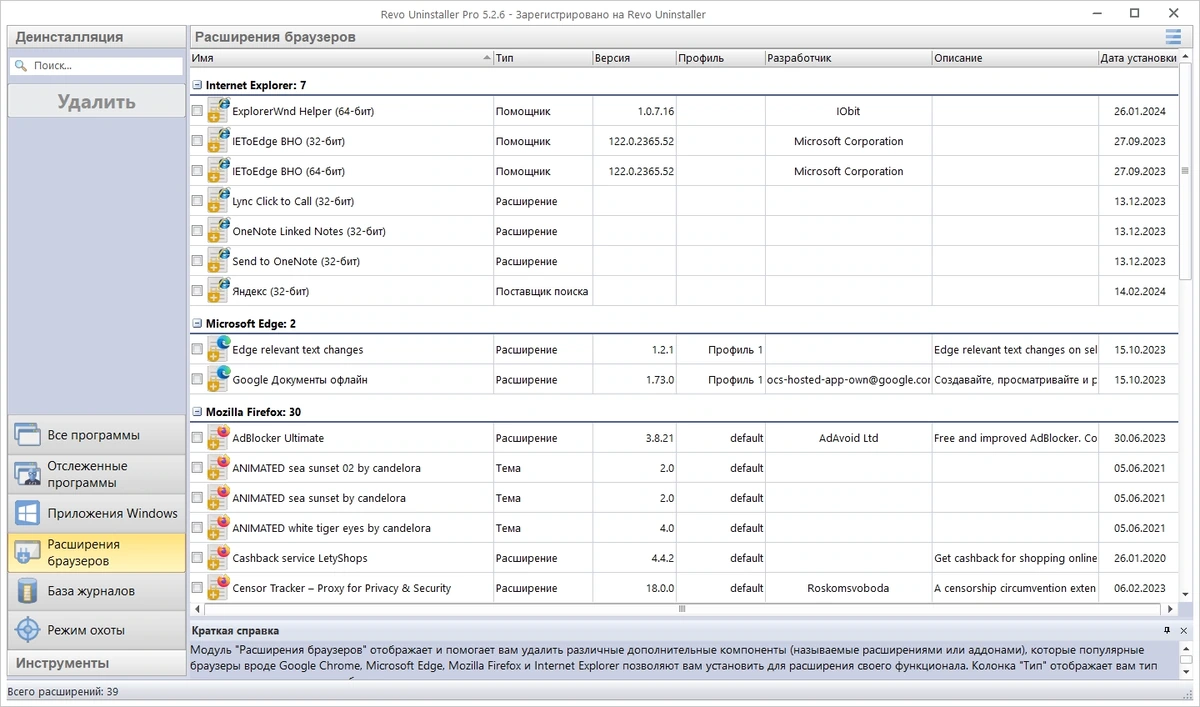The height and width of the screenshot is (707, 1200).
Task: Sort by the Версия column header
Action: point(634,58)
